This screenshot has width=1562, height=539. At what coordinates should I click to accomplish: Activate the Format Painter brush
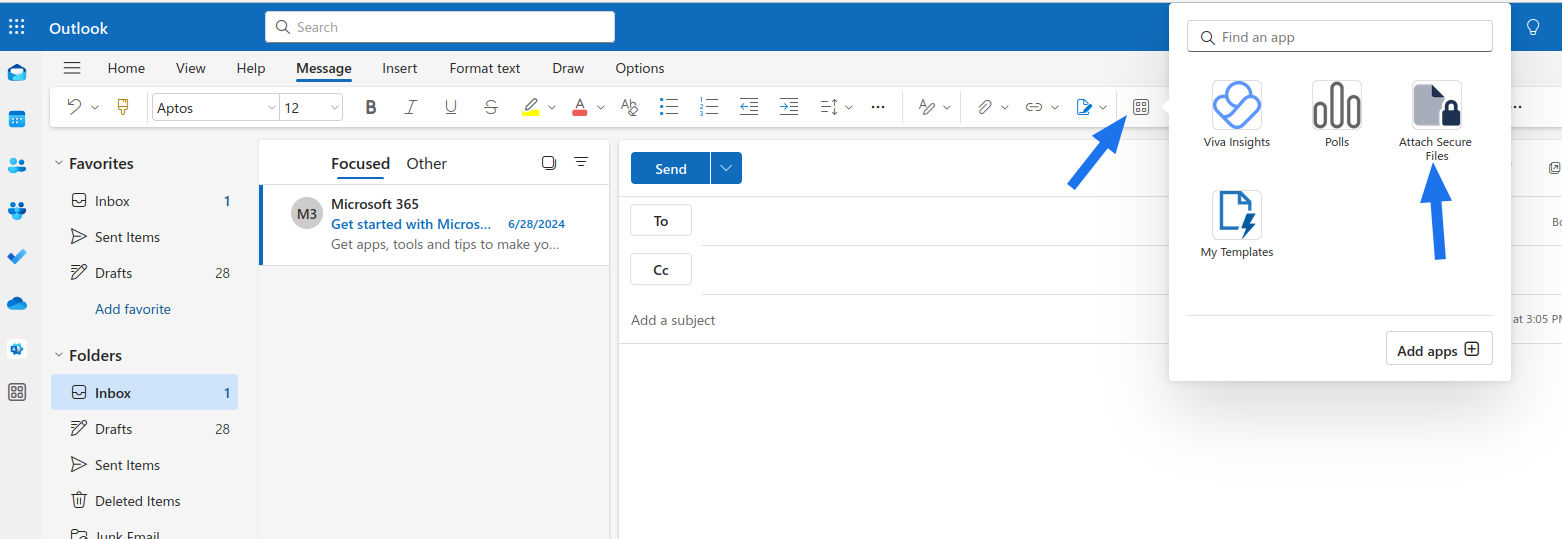123,107
